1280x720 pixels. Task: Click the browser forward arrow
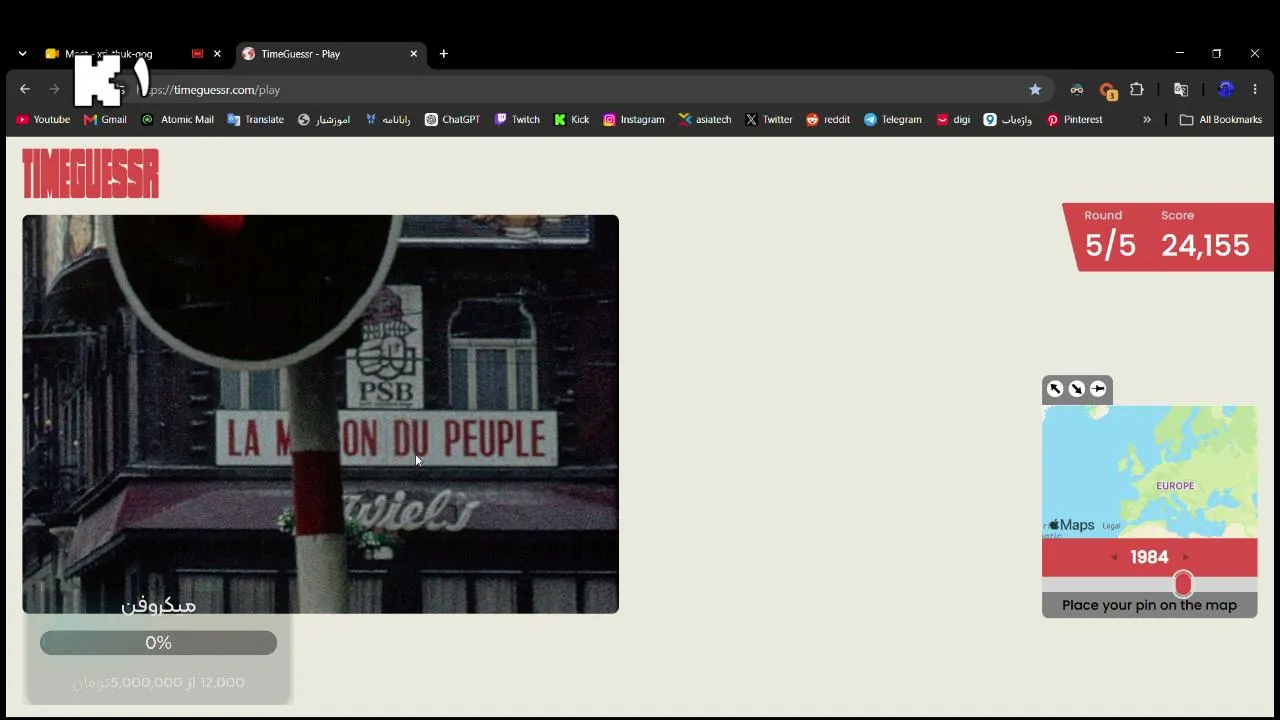(x=55, y=90)
